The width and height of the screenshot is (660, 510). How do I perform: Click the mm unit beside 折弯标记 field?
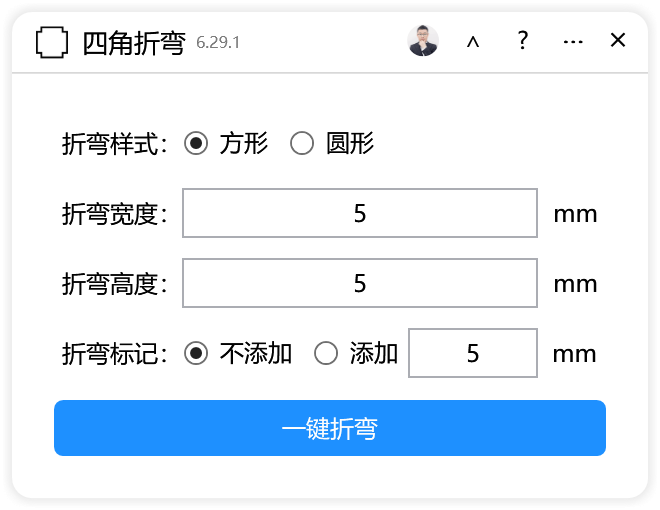[x=575, y=354]
